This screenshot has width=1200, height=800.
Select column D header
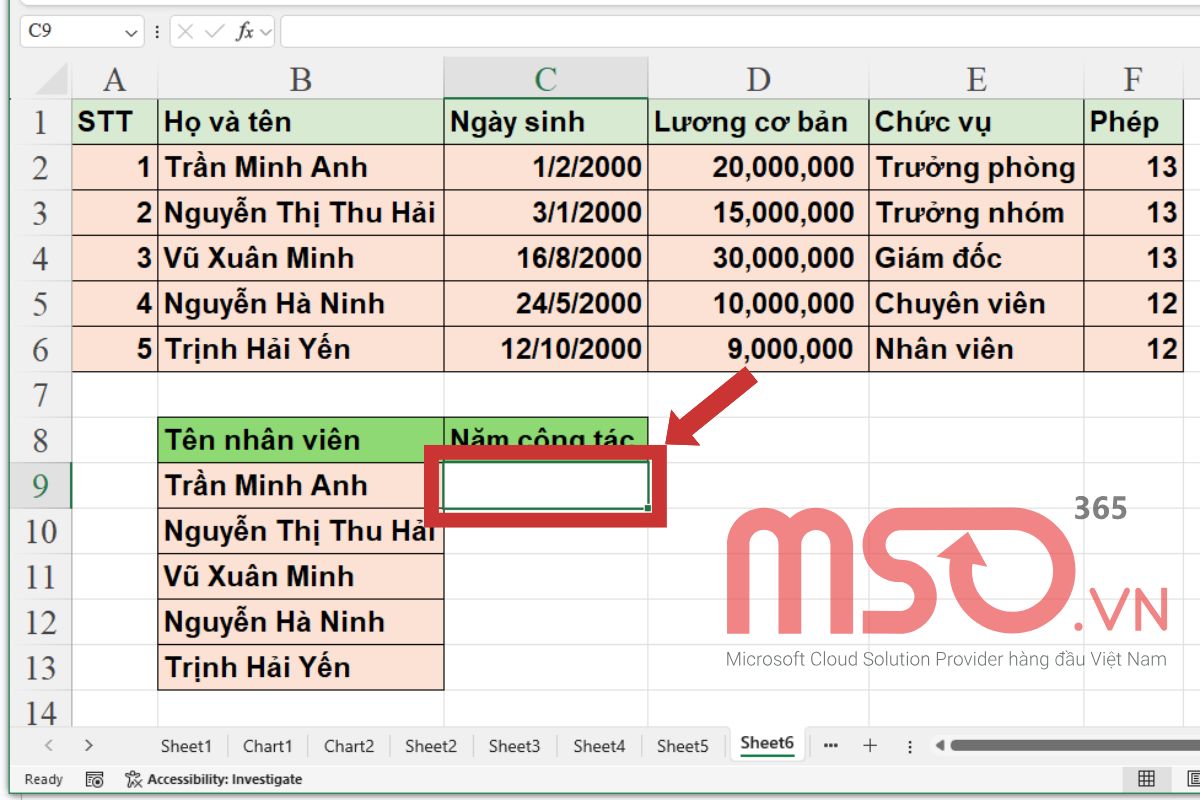(759, 79)
